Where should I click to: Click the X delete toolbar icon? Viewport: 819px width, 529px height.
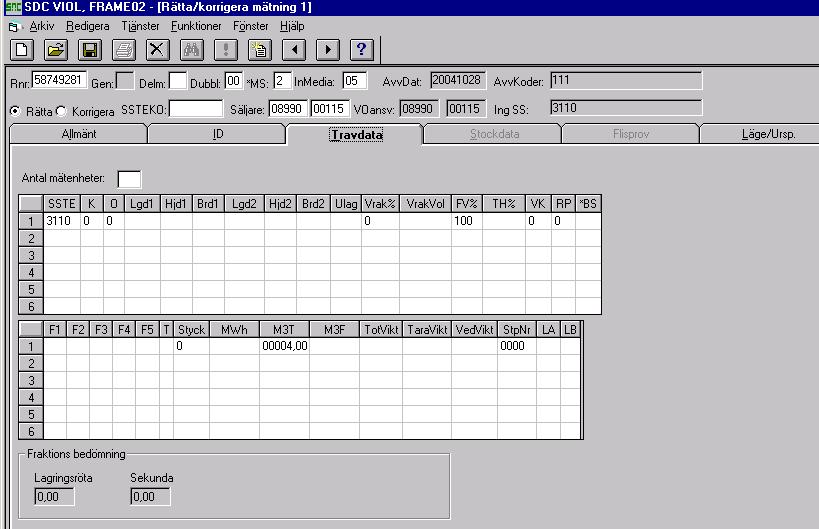tap(157, 50)
